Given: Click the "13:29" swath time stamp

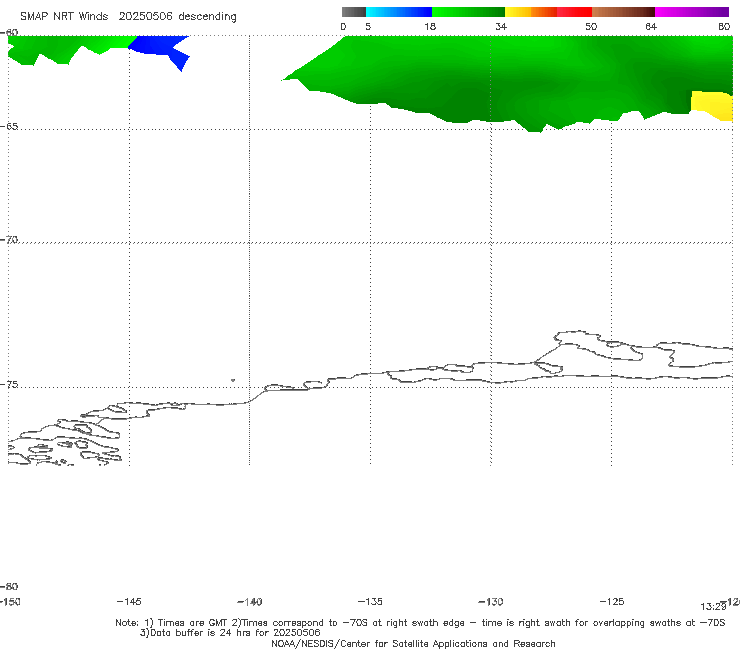Looking at the screenshot, I should (x=713, y=607).
